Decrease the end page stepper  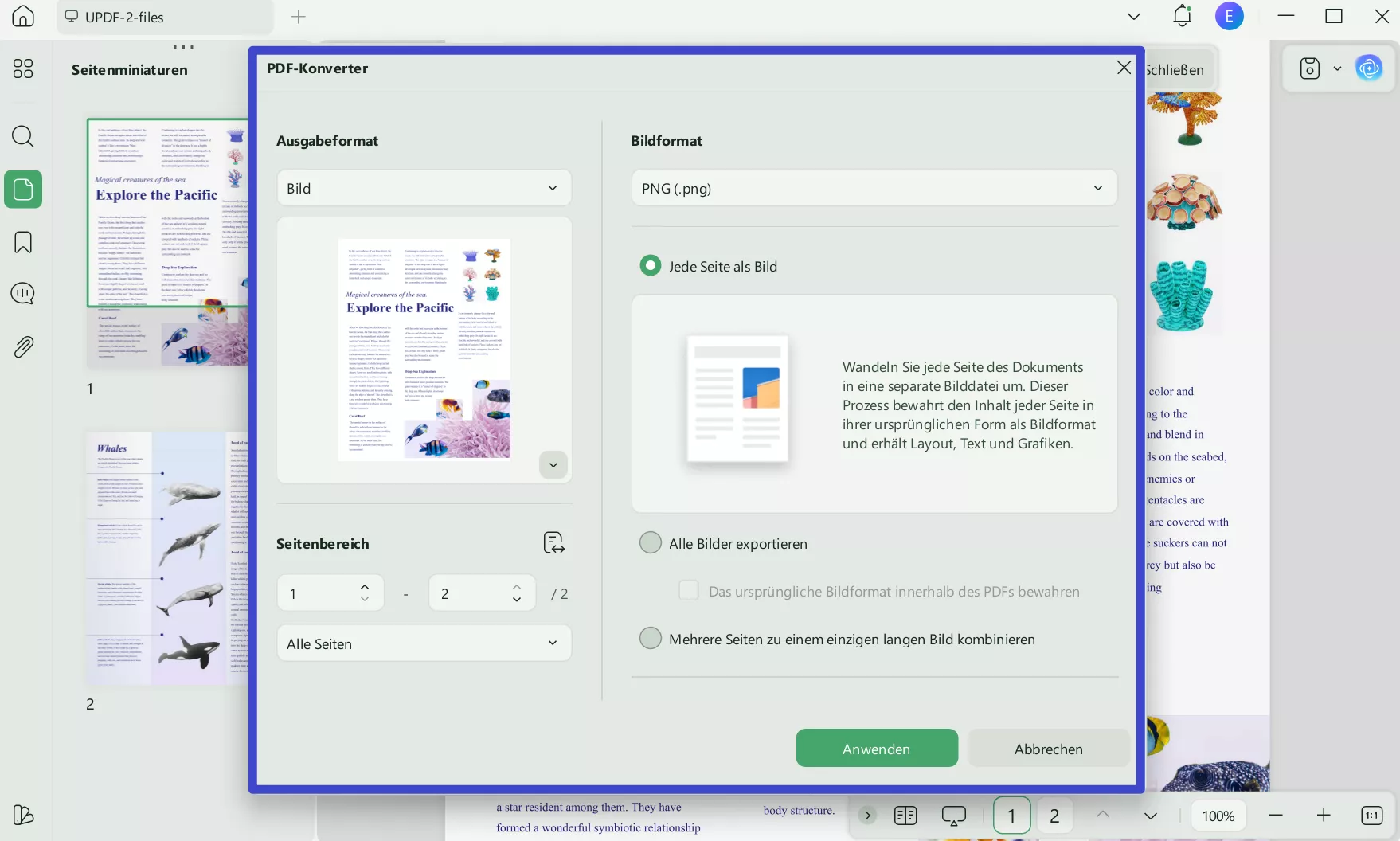(x=517, y=600)
